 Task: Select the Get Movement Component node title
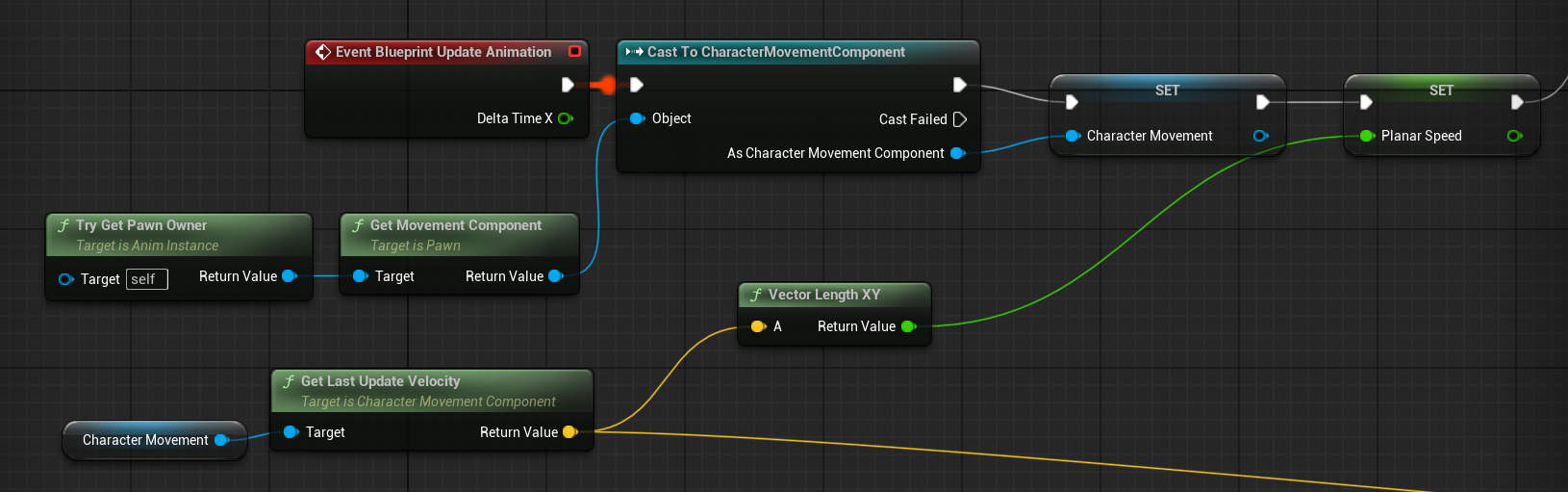pos(456,225)
